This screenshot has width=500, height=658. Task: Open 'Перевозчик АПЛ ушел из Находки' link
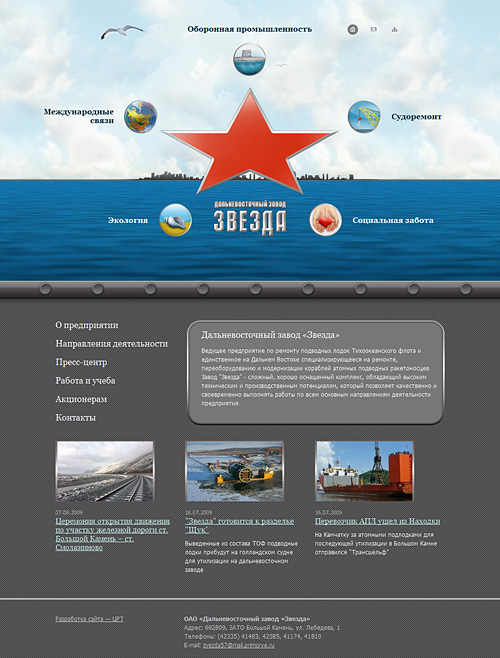[x=377, y=521]
